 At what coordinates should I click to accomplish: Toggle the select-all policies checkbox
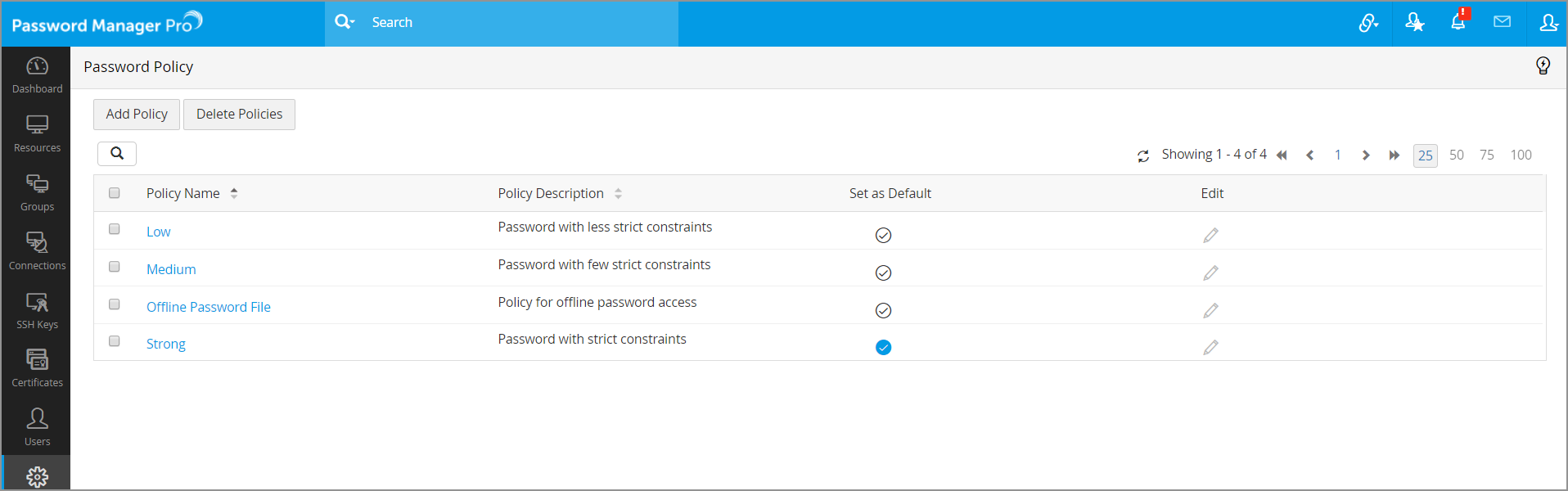tap(115, 193)
